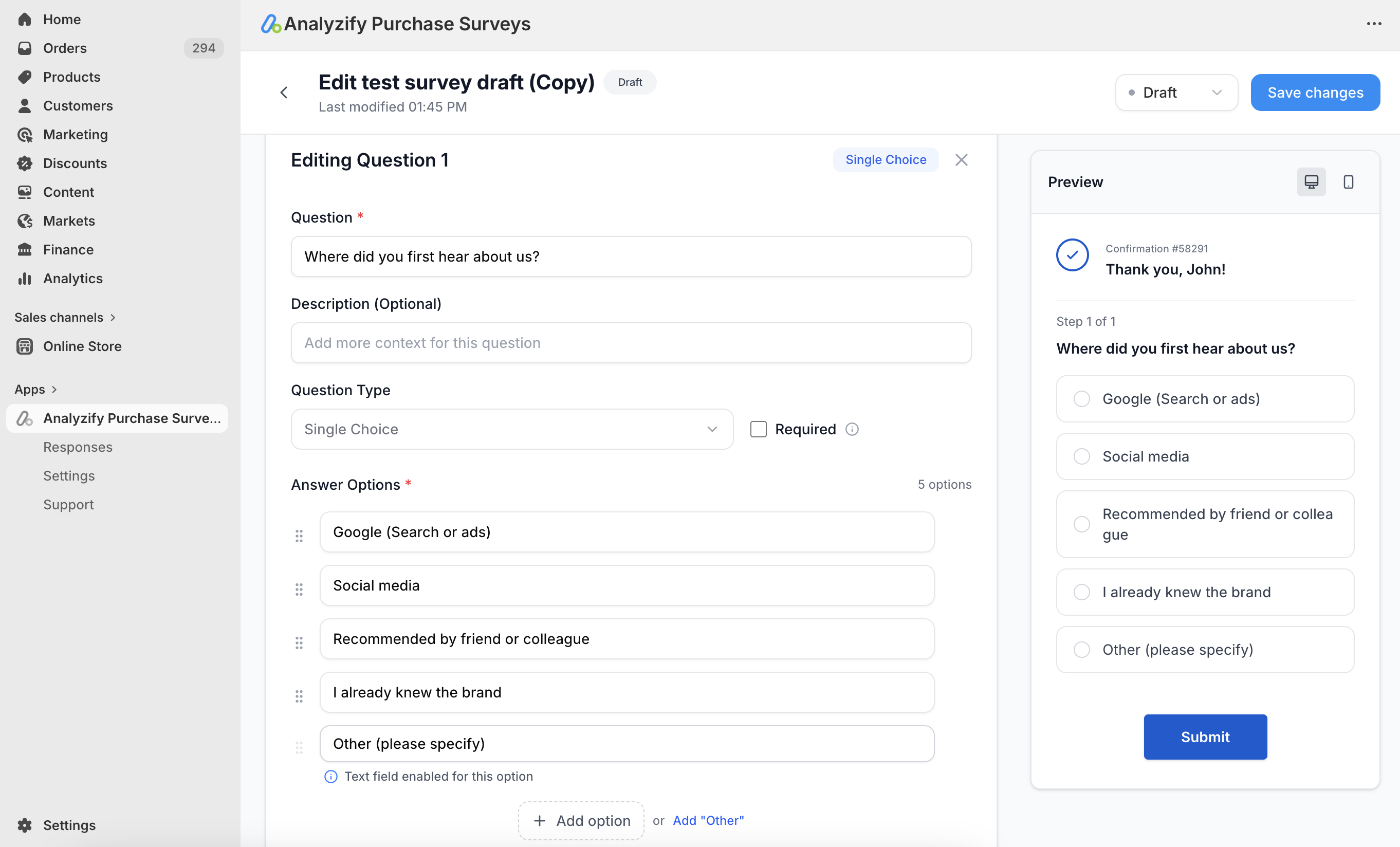The image size is (1400, 847).
Task: Click the Save changes button
Action: point(1315,92)
